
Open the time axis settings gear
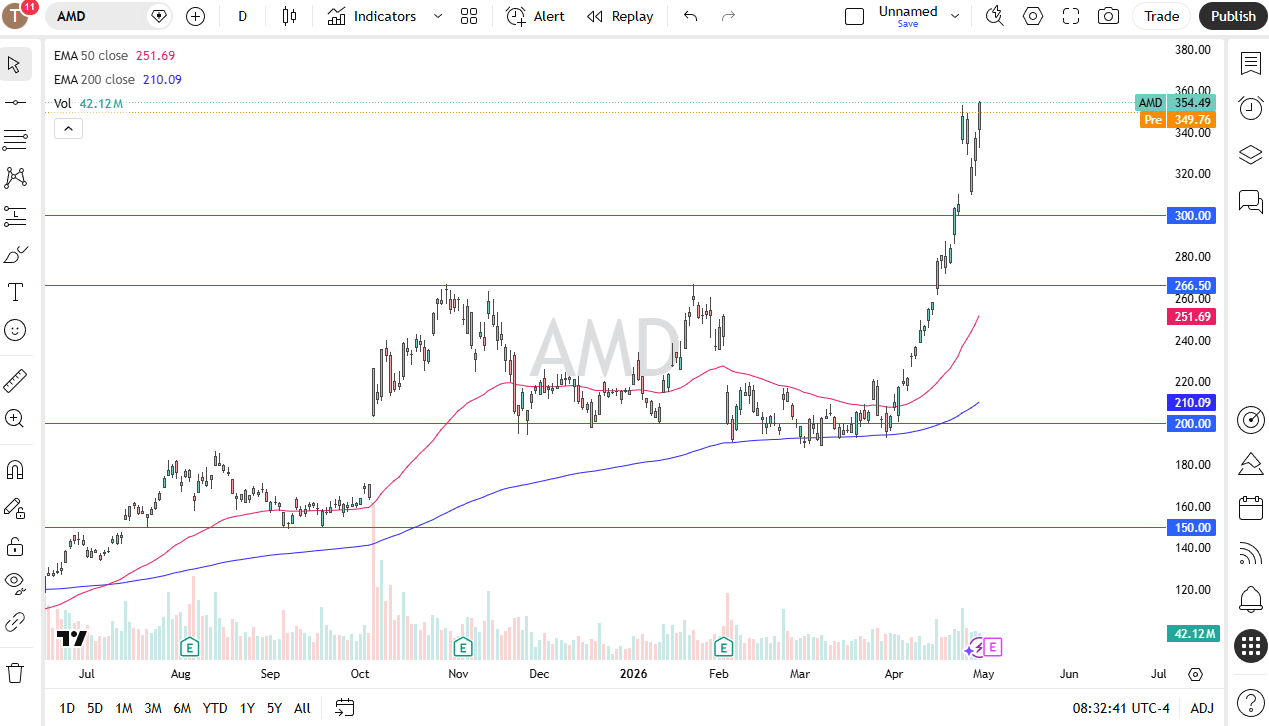pos(1195,674)
